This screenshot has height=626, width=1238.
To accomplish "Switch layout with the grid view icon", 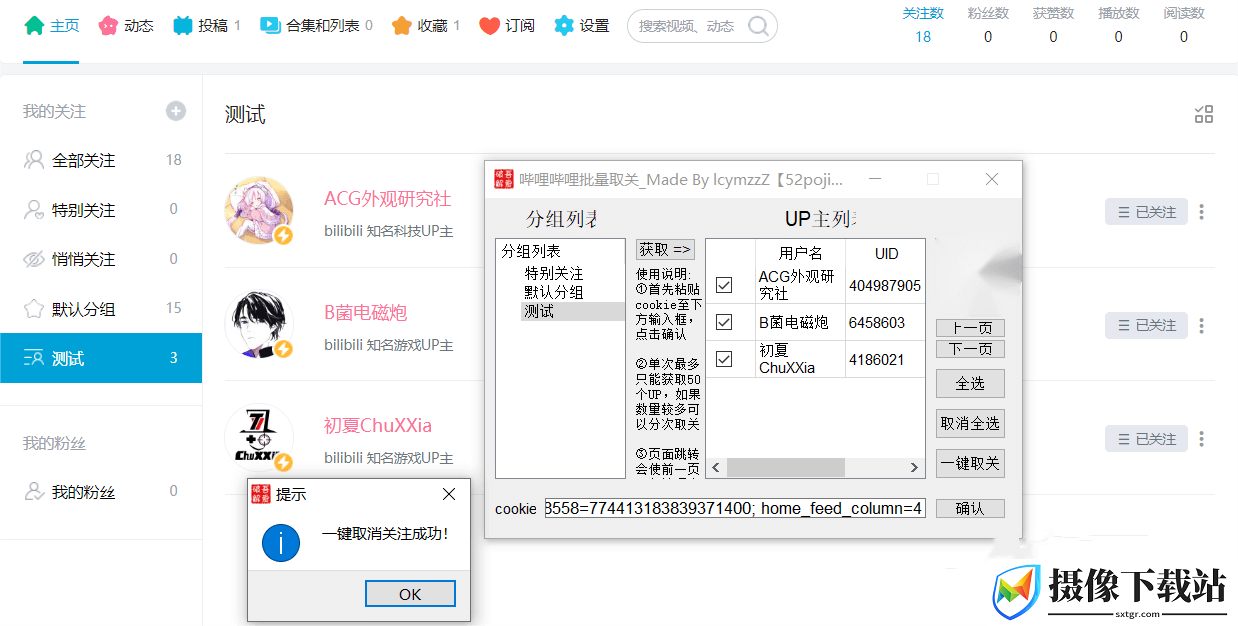I will point(1204,114).
